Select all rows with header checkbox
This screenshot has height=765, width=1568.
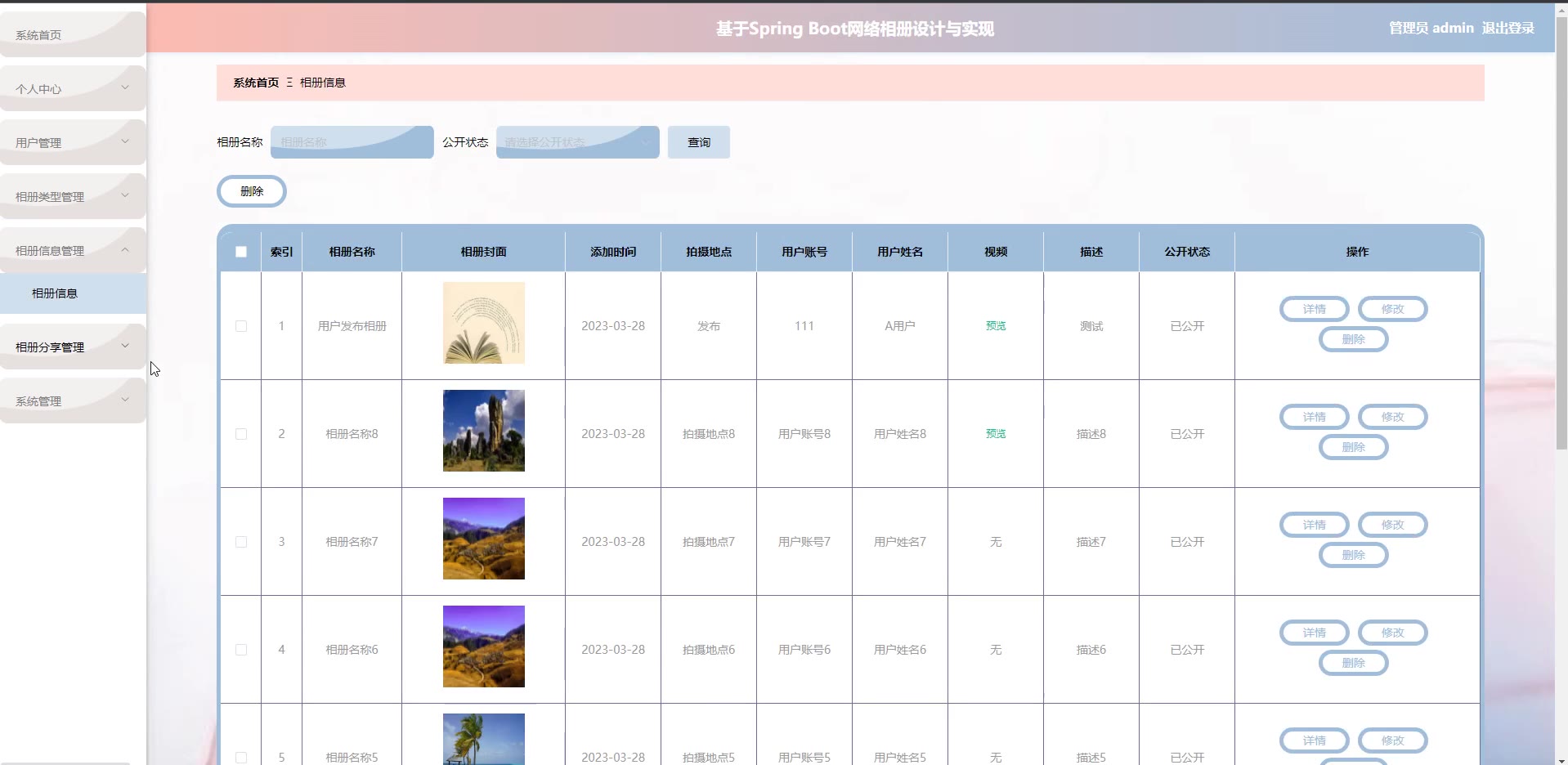tap(241, 252)
